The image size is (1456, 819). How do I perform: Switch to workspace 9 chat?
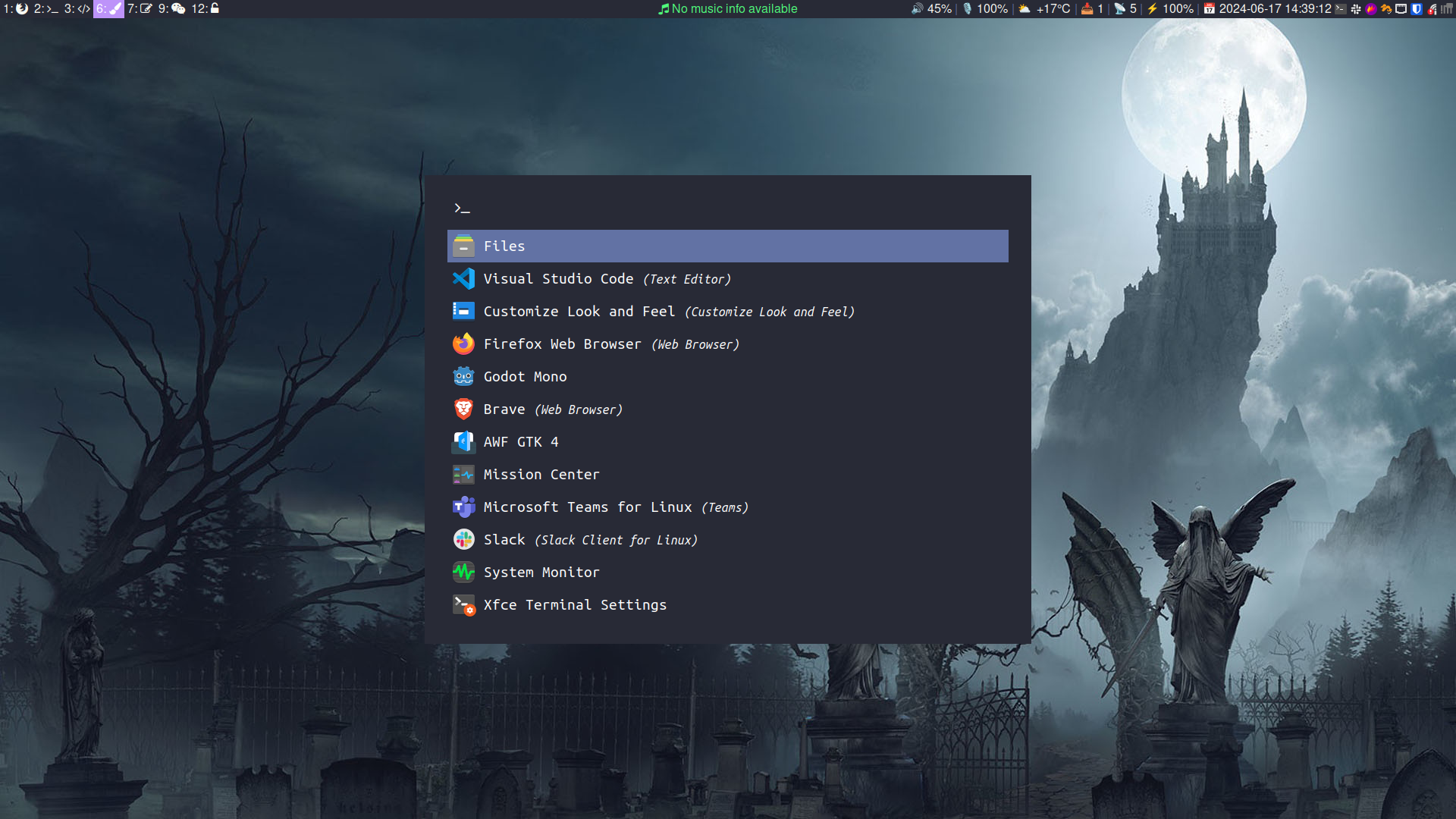tap(172, 8)
